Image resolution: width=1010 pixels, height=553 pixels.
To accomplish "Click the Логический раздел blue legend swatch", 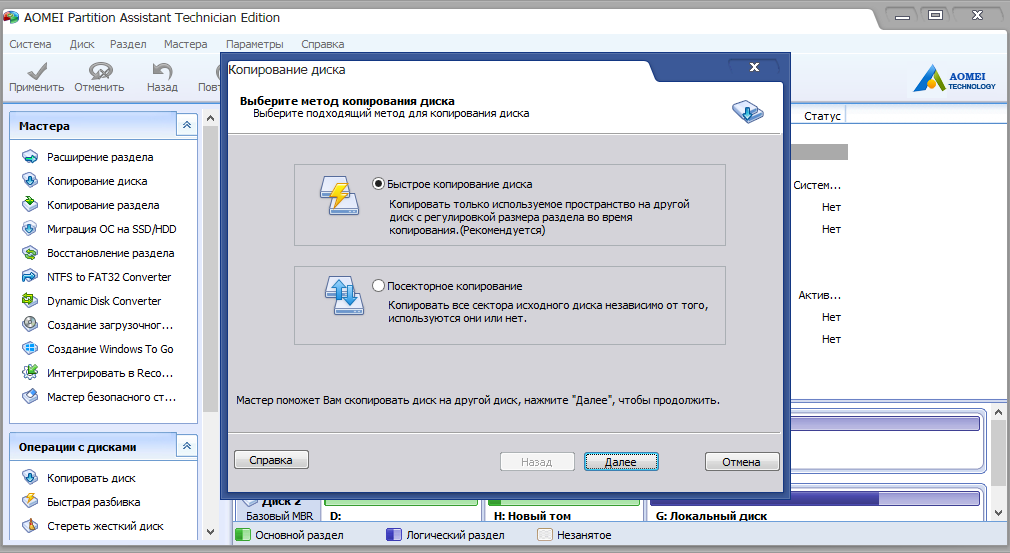I will click(394, 535).
